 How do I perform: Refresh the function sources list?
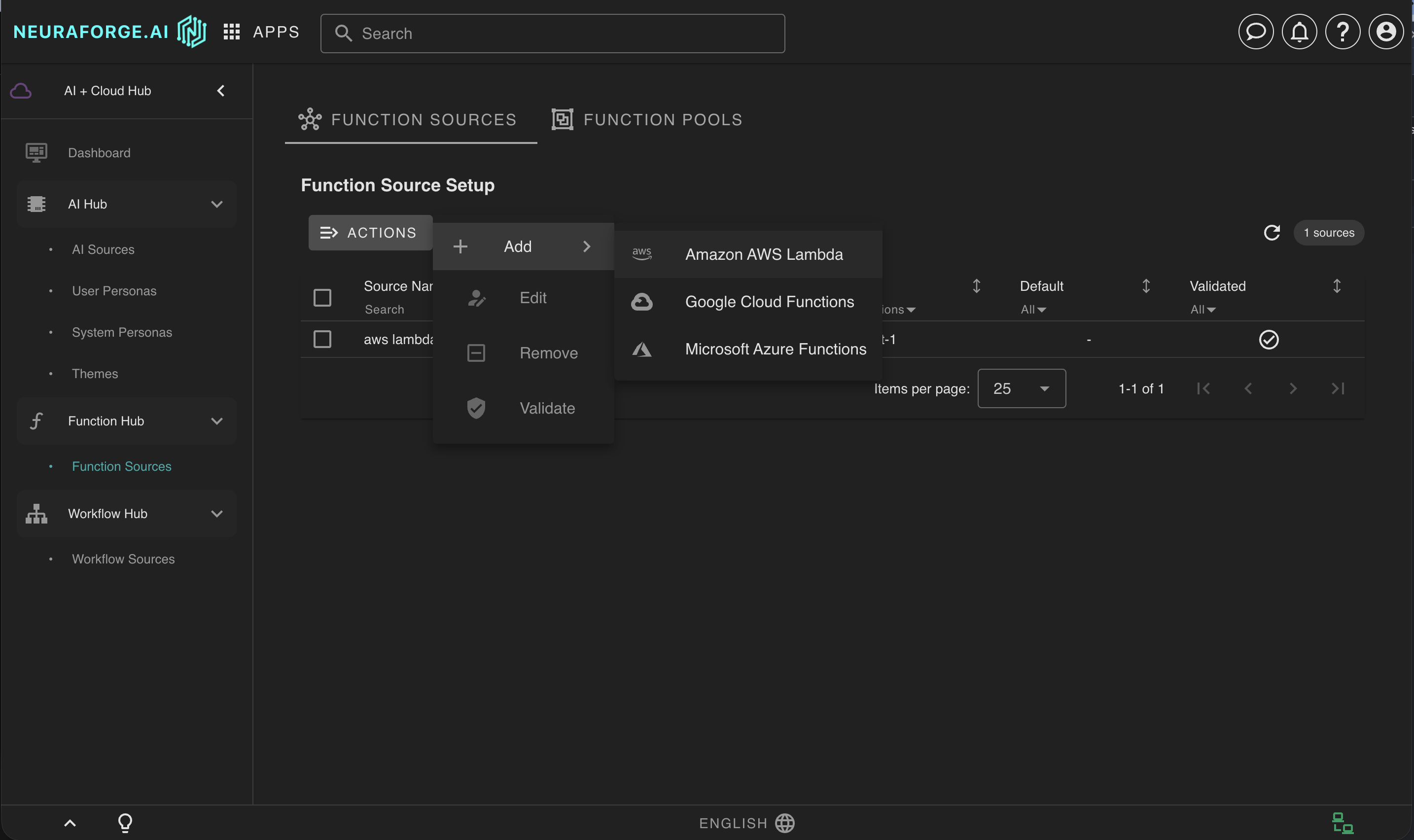point(1272,233)
